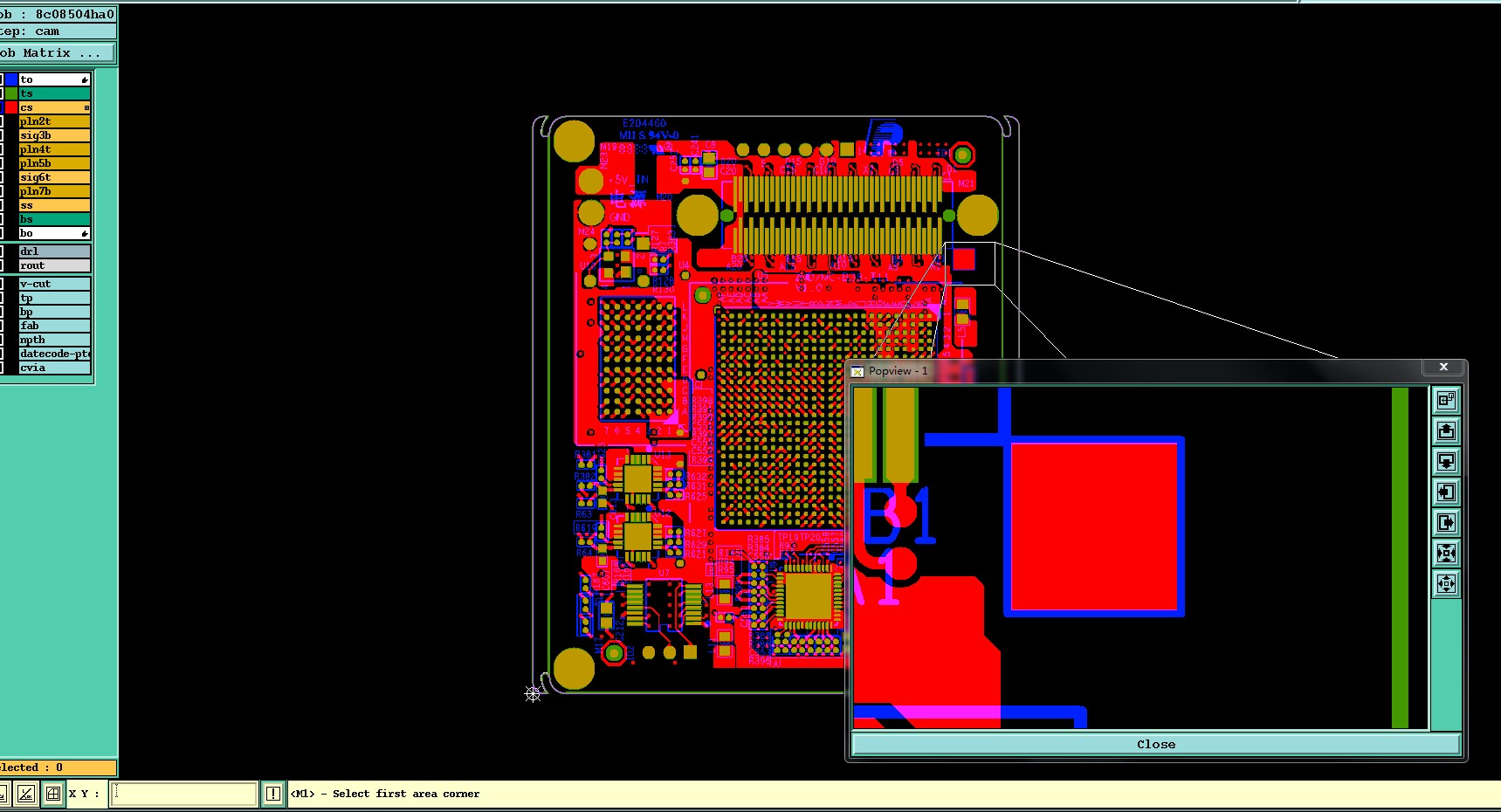Open the Job Matrix button
The height and width of the screenshot is (812, 1501).
click(x=57, y=52)
